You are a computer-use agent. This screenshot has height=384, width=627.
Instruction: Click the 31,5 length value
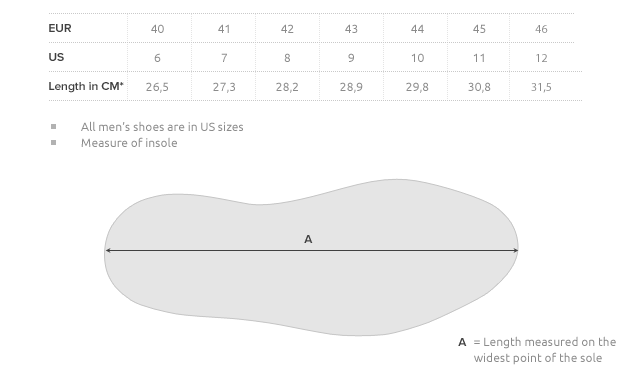click(541, 87)
